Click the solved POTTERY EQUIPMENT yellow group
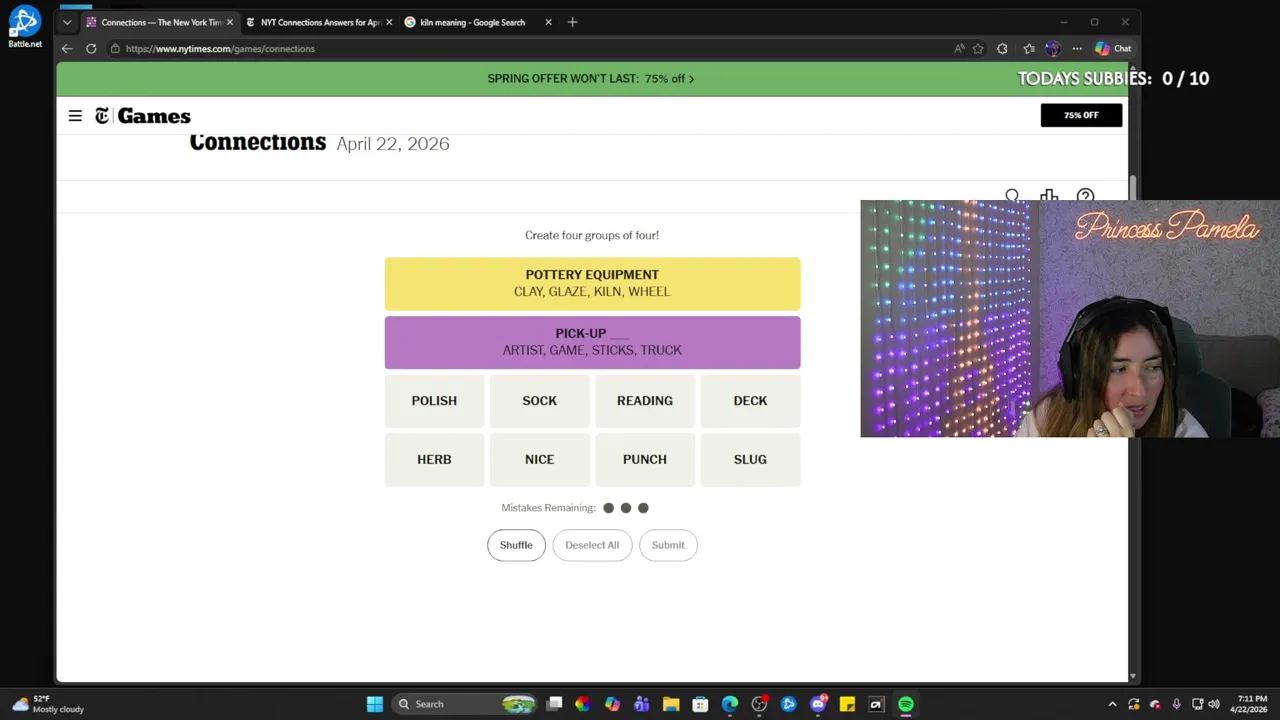This screenshot has width=1280, height=720. click(x=592, y=284)
